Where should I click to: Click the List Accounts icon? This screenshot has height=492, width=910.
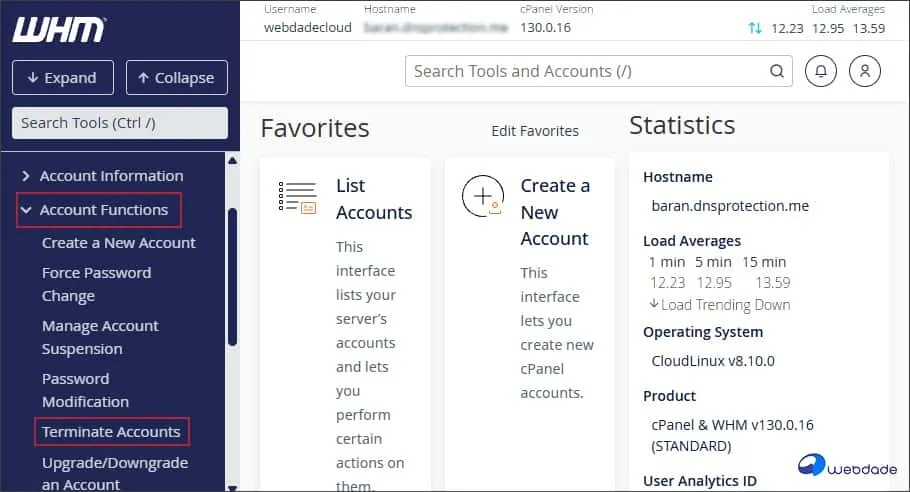[297, 197]
